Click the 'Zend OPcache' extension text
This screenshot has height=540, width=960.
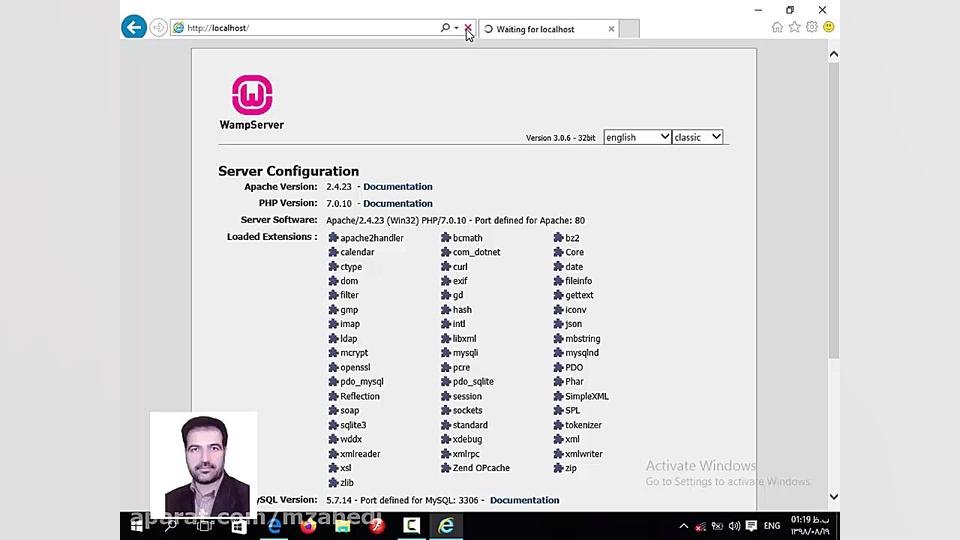tap(481, 468)
